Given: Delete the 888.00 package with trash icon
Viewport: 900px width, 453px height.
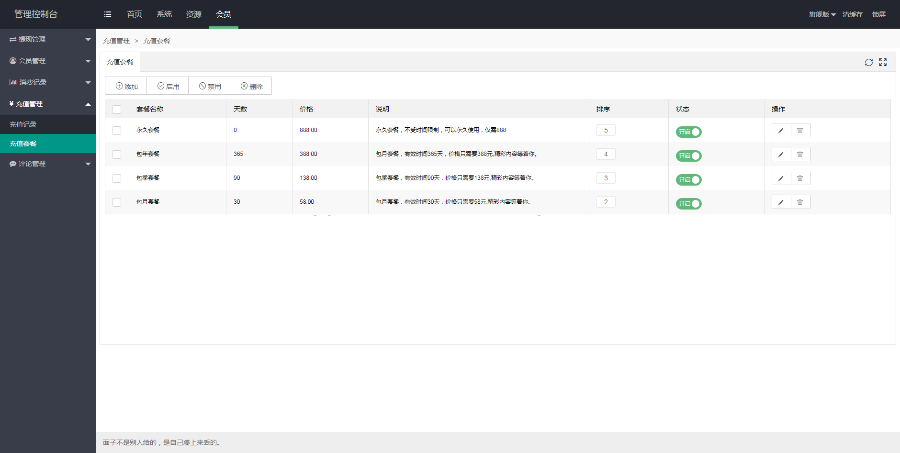Looking at the screenshot, I should (800, 130).
